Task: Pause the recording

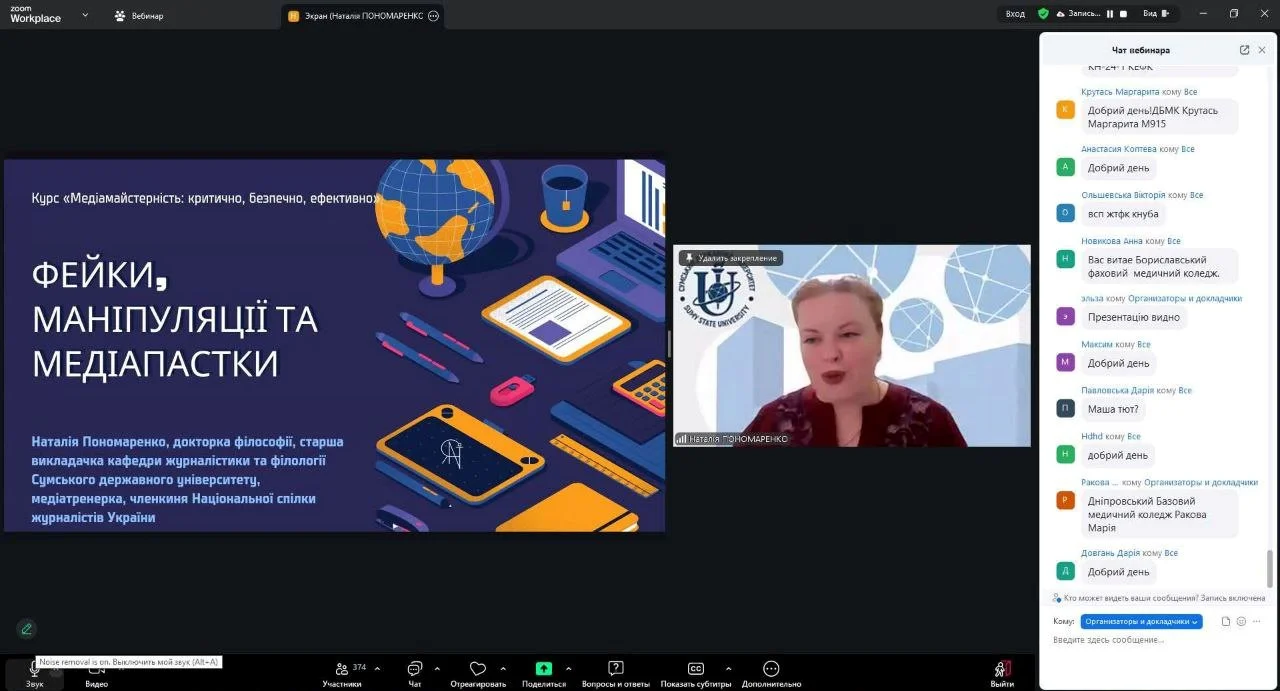Action: coord(1110,14)
